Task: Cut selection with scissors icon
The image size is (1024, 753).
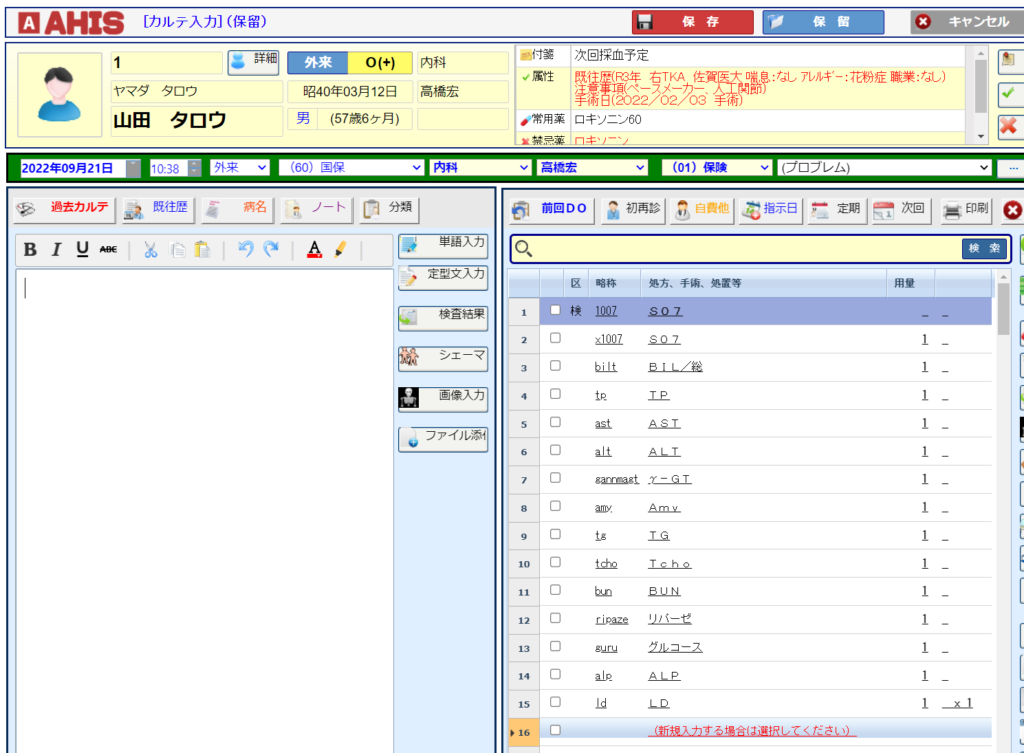Action: coord(151,249)
